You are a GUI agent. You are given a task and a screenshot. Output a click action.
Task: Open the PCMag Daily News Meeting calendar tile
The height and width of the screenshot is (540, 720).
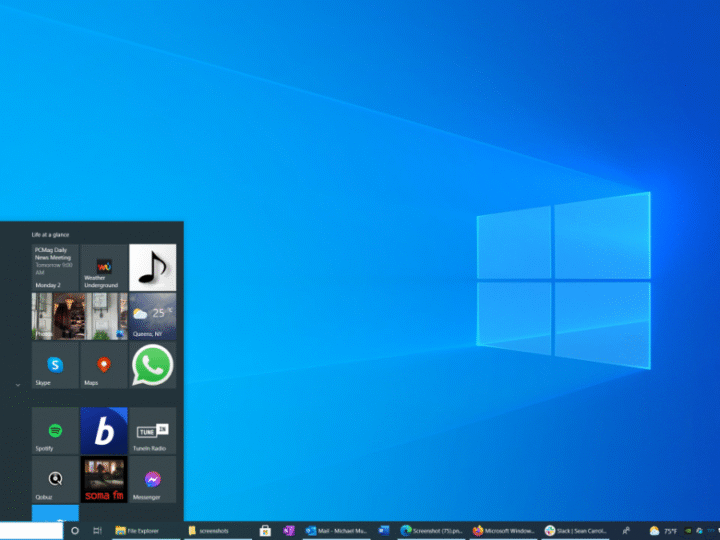(x=55, y=268)
